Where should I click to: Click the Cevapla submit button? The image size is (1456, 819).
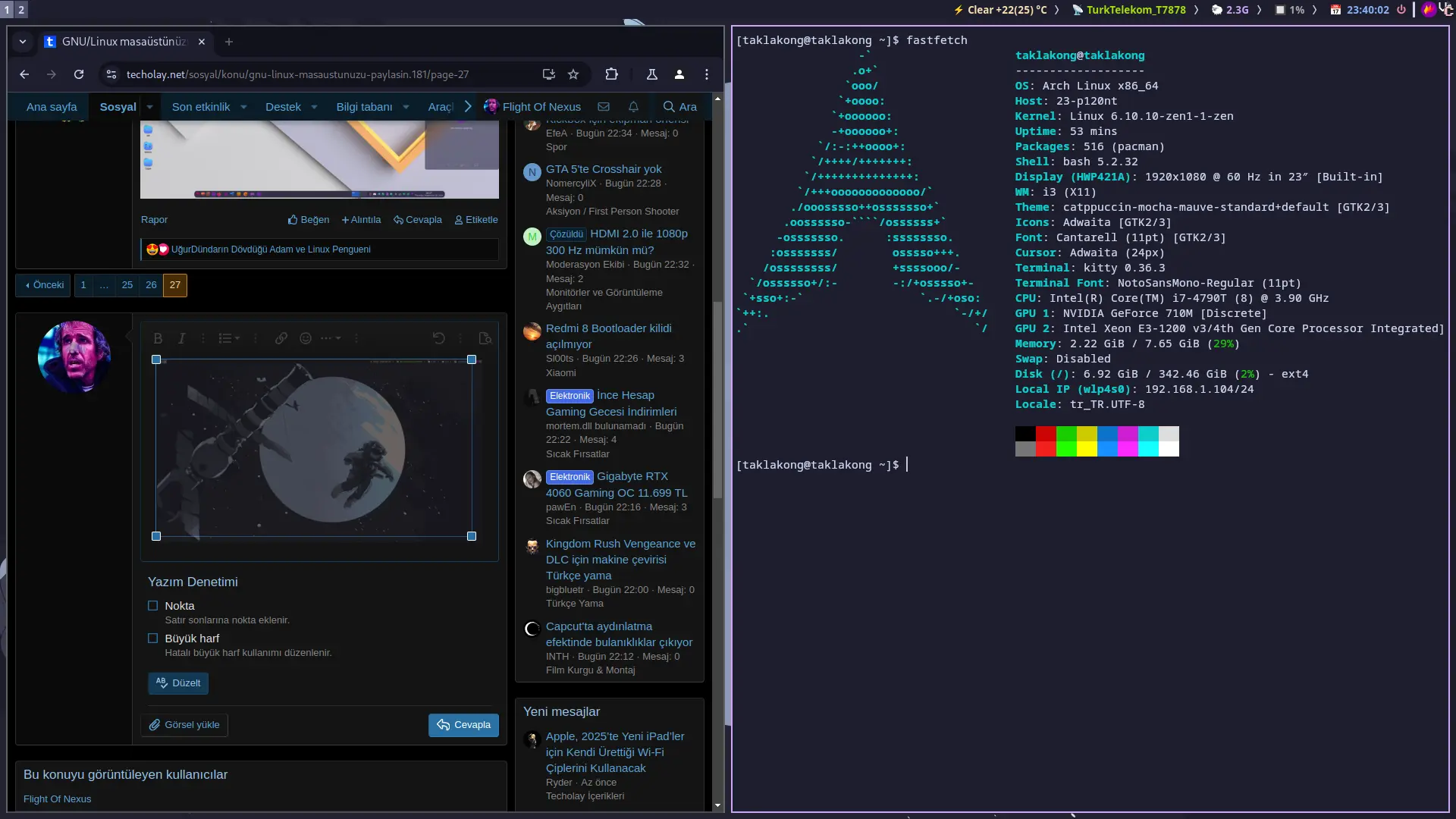pyautogui.click(x=463, y=726)
